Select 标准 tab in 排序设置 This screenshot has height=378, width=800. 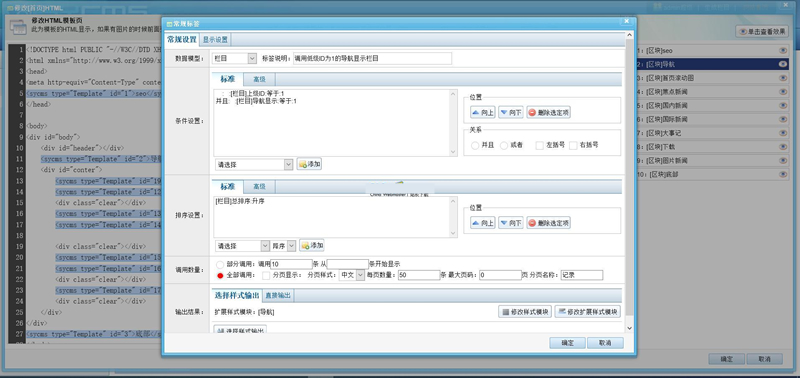[228, 187]
